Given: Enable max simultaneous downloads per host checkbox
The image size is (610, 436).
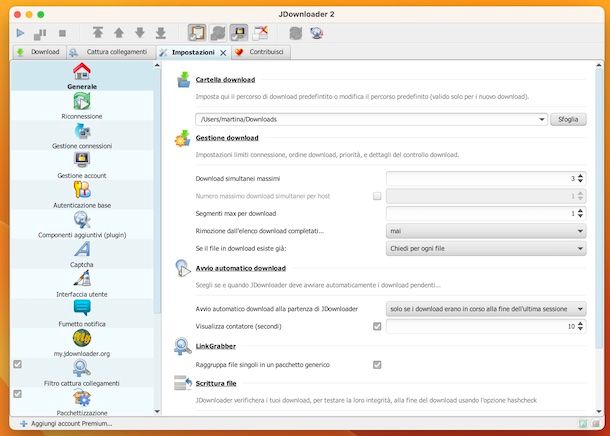Looking at the screenshot, I should pyautogui.click(x=377, y=196).
